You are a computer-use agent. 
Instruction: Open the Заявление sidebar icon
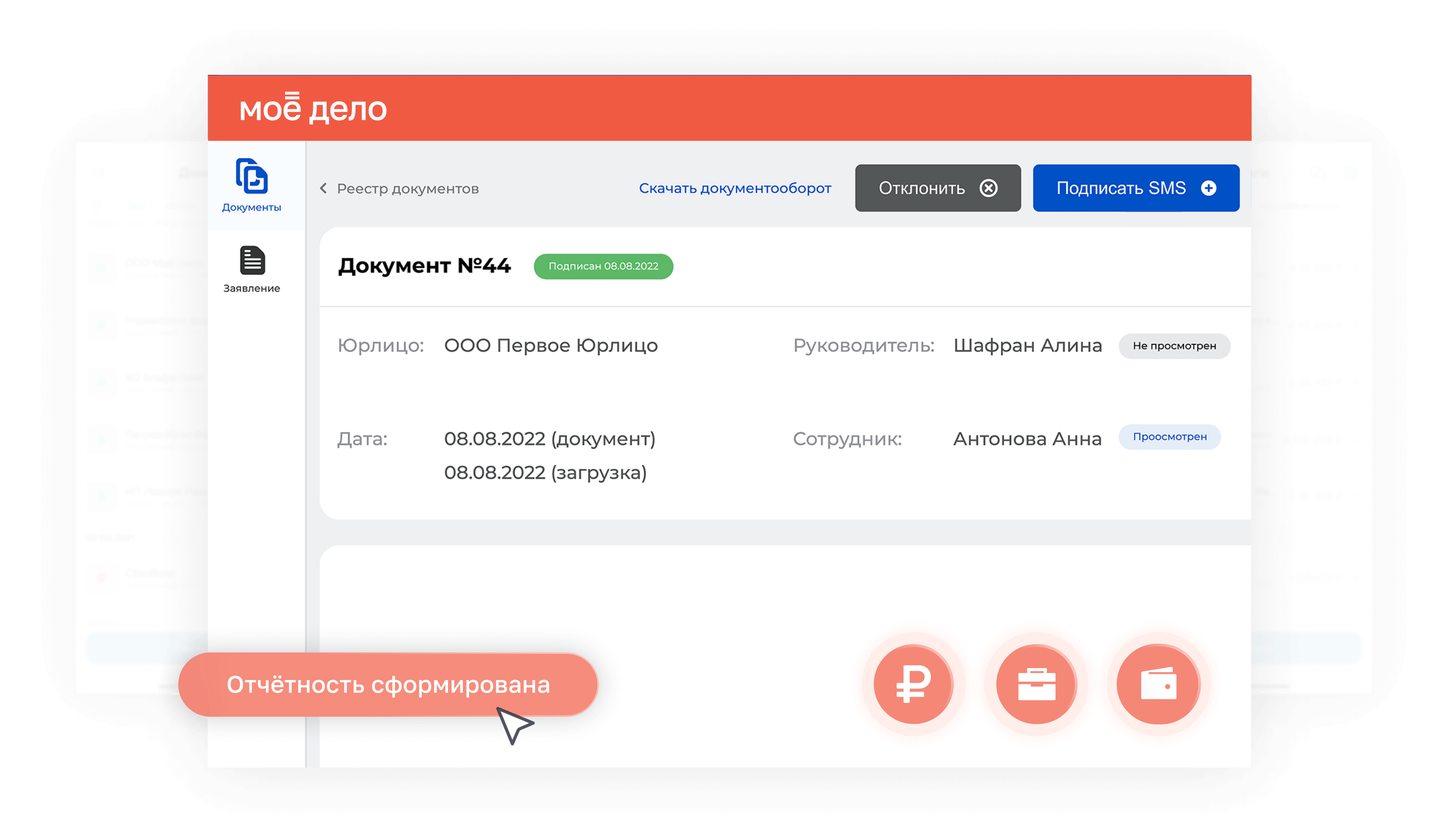pyautogui.click(x=251, y=261)
